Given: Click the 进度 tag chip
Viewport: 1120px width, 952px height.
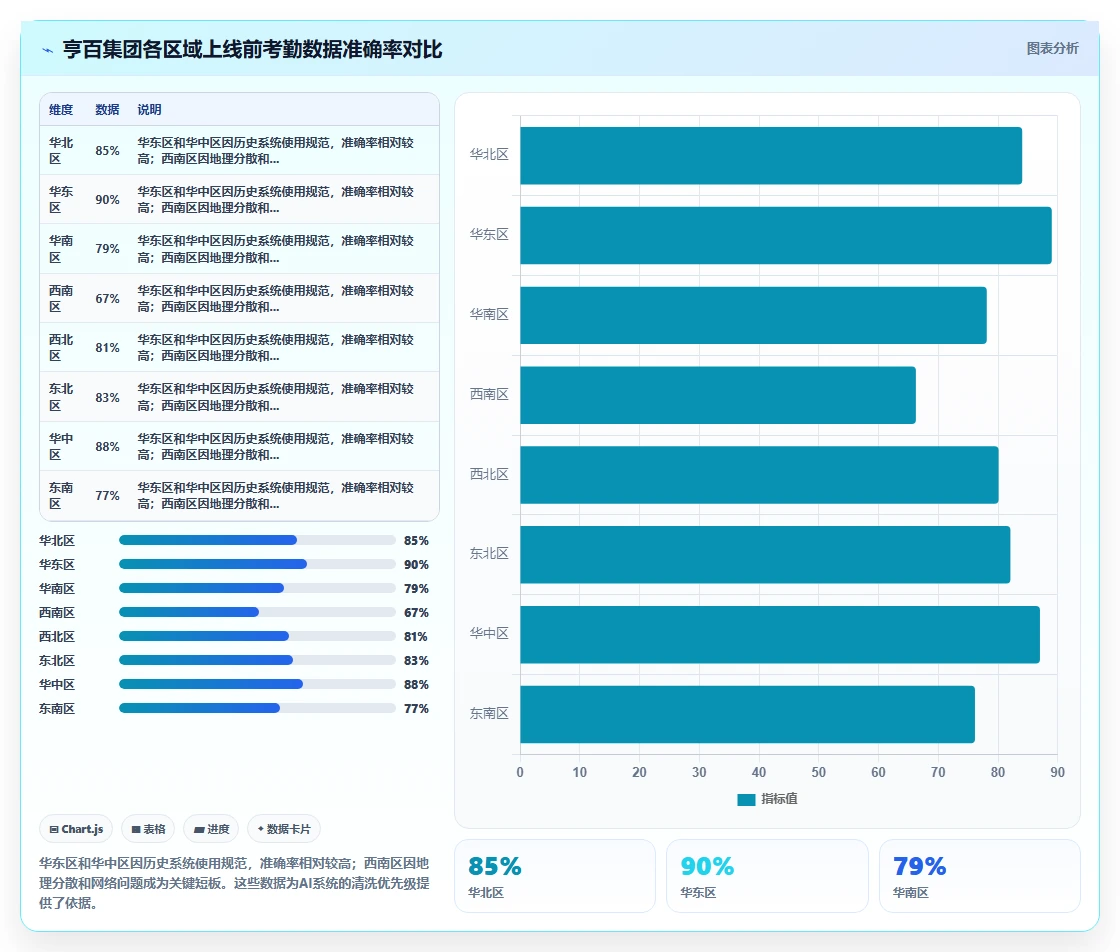Looking at the screenshot, I should pos(211,829).
